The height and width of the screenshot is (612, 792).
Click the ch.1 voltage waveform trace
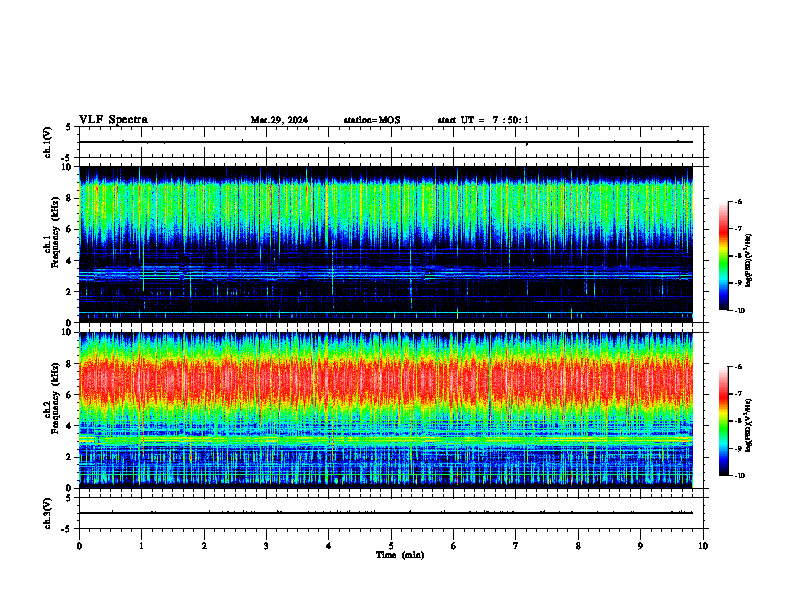(386, 142)
